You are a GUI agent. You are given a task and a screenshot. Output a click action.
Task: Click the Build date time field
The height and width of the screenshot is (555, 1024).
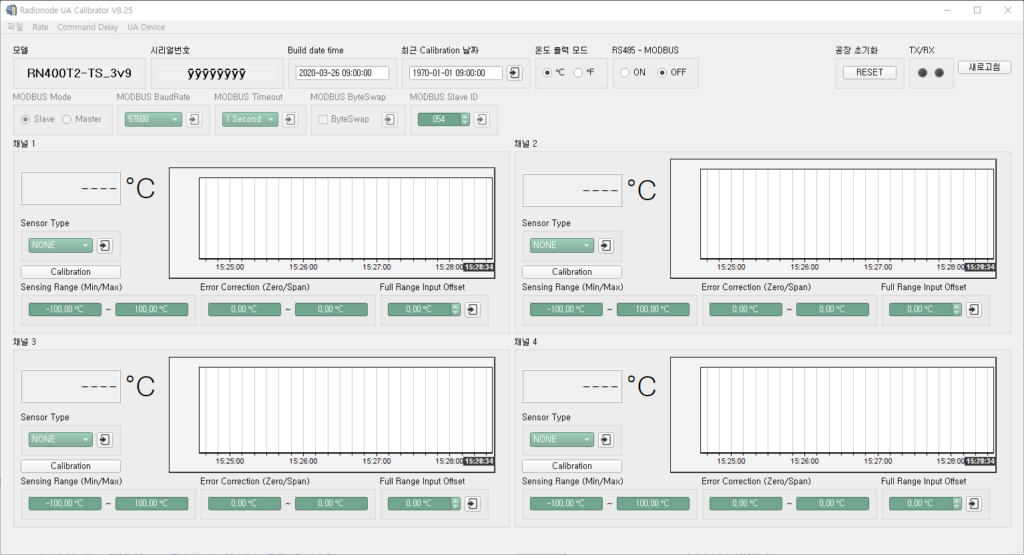tap(342, 73)
